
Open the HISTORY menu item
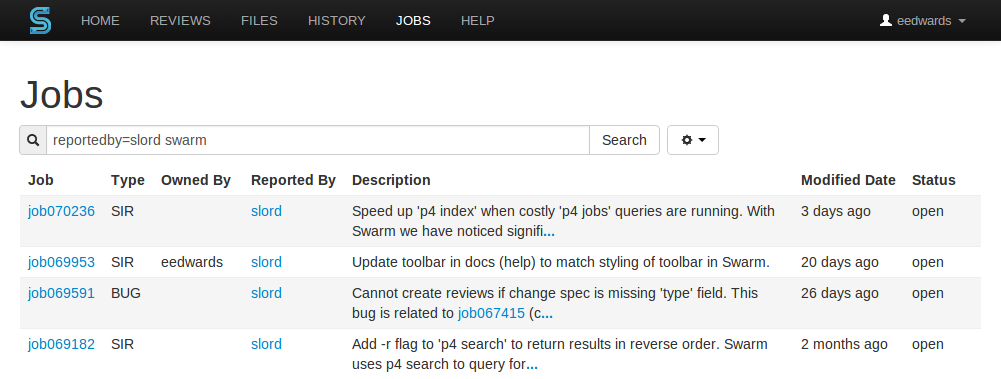336,20
